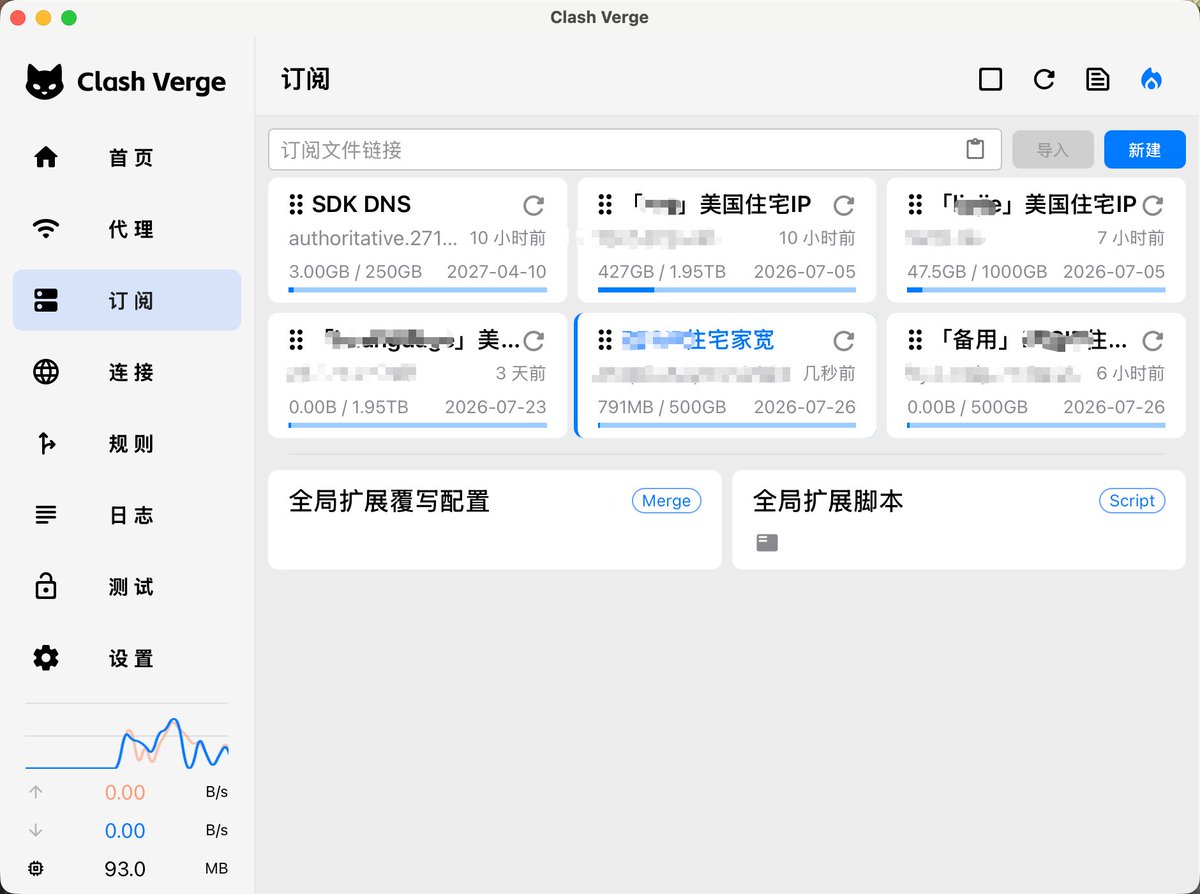Viewport: 1200px width, 894px height.
Task: Click the traffic graph in the sidebar
Action: pyautogui.click(x=127, y=737)
